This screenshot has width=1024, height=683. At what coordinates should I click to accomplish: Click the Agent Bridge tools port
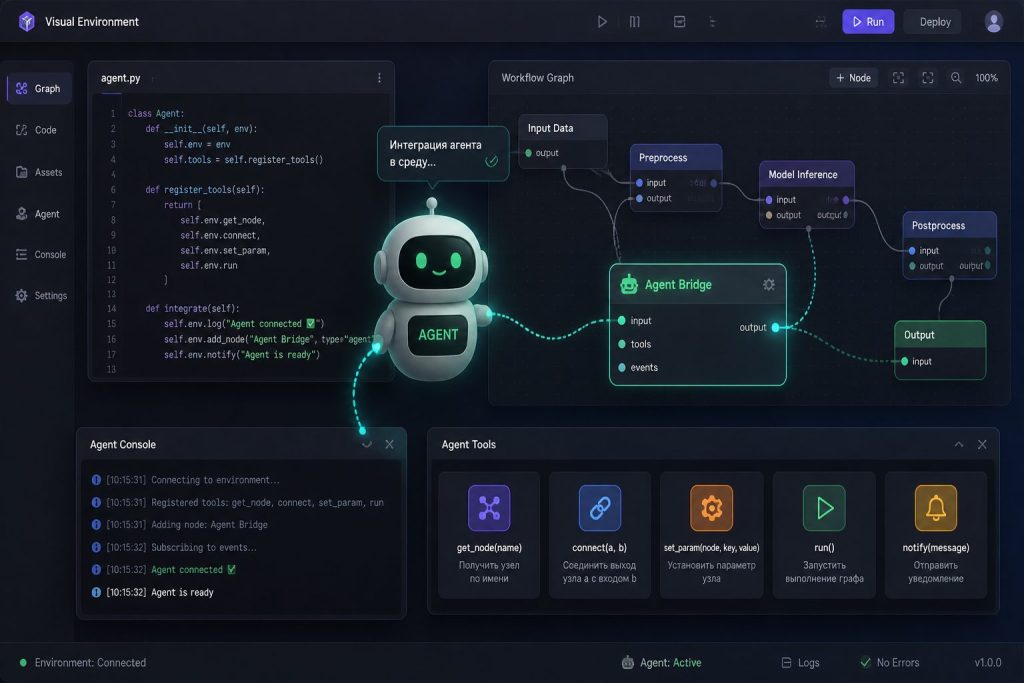pos(622,344)
